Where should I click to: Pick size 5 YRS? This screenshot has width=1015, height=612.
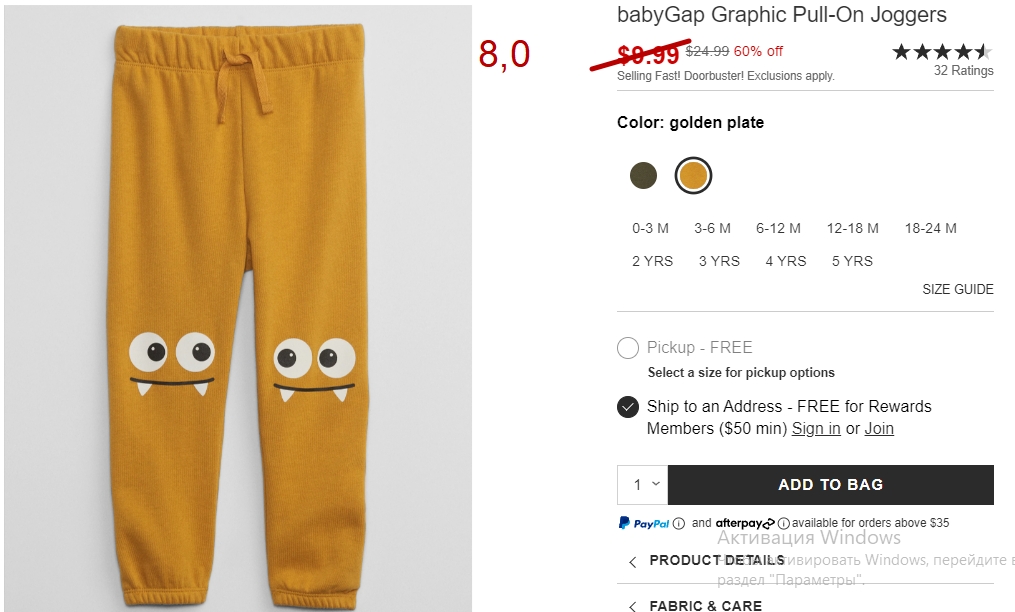point(852,261)
